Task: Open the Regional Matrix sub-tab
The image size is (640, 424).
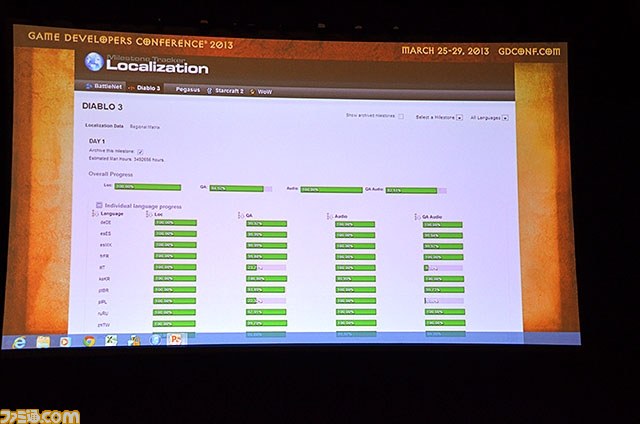Action: tap(145, 127)
